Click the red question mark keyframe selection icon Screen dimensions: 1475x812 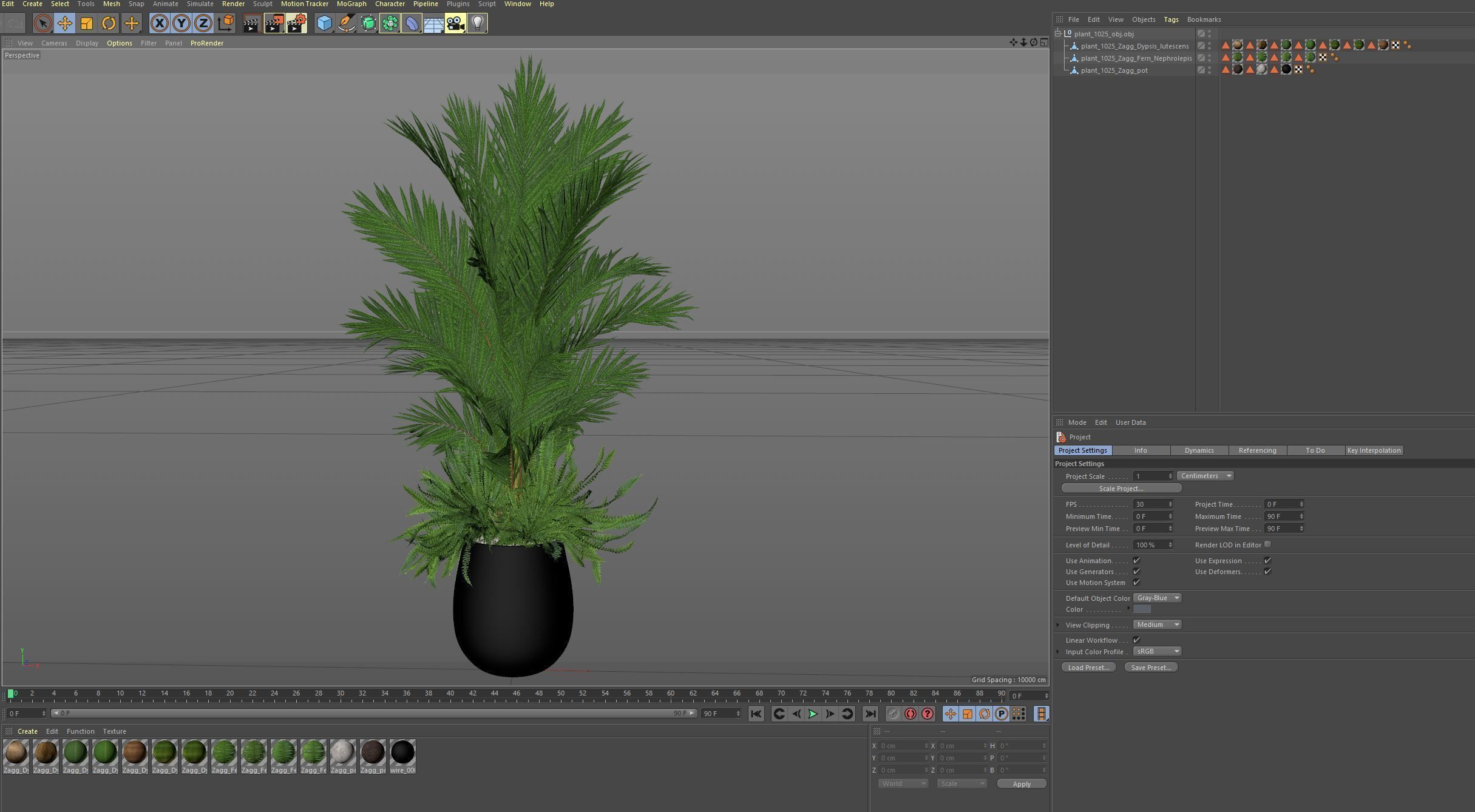927,714
